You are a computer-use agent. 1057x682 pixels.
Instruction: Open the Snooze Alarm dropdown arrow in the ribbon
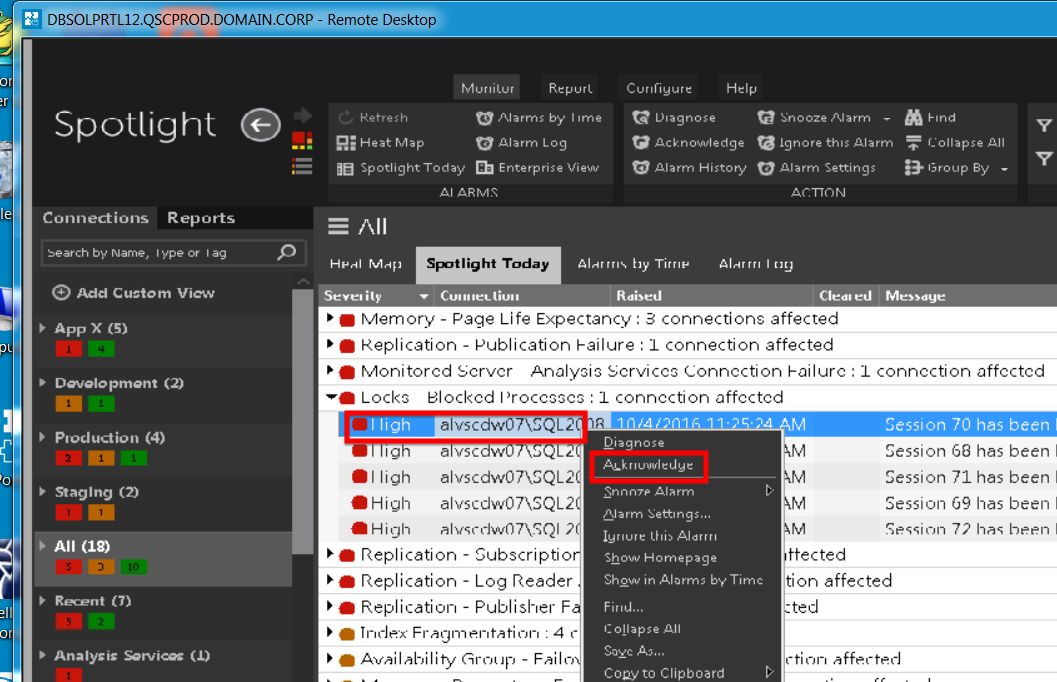tap(886, 118)
